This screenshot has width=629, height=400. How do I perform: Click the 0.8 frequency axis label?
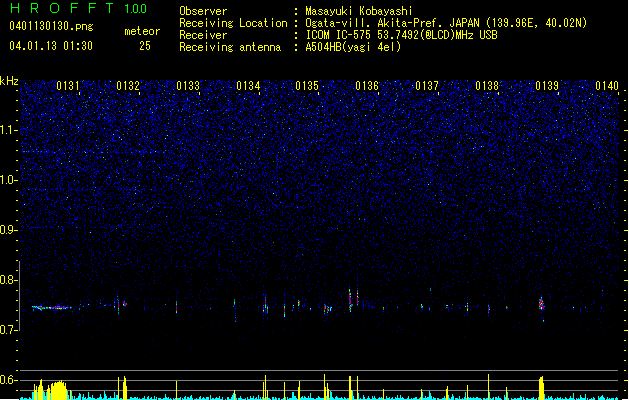click(x=9, y=280)
